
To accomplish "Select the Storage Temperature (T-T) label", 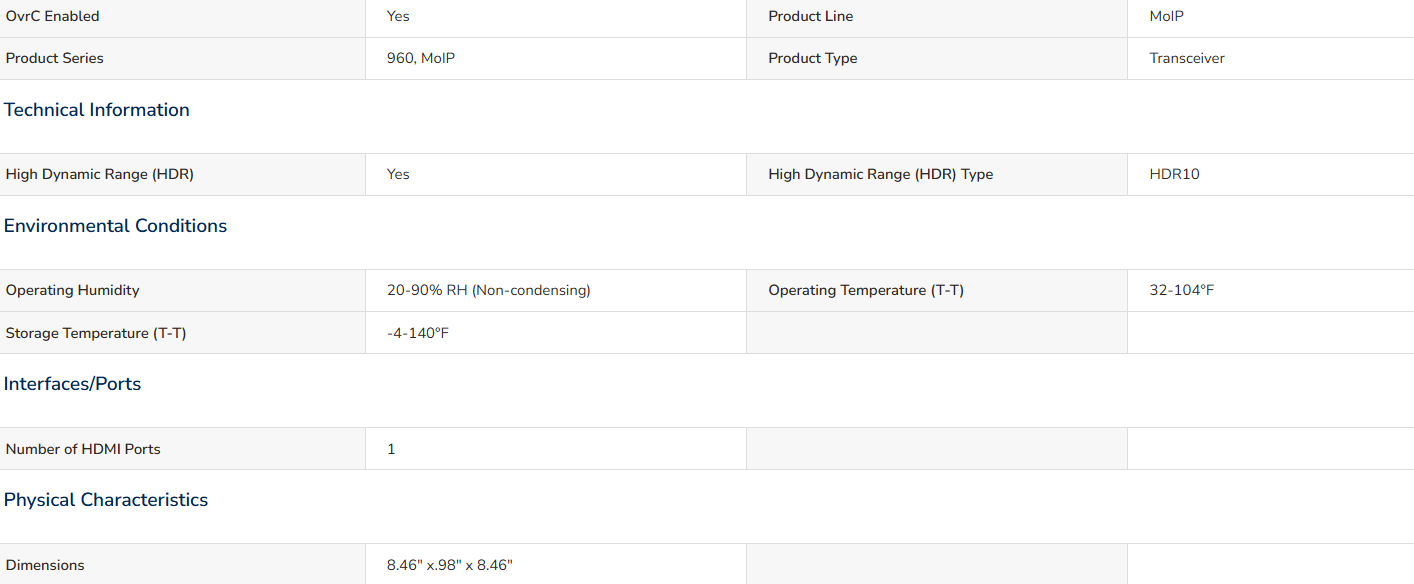I will point(96,333).
